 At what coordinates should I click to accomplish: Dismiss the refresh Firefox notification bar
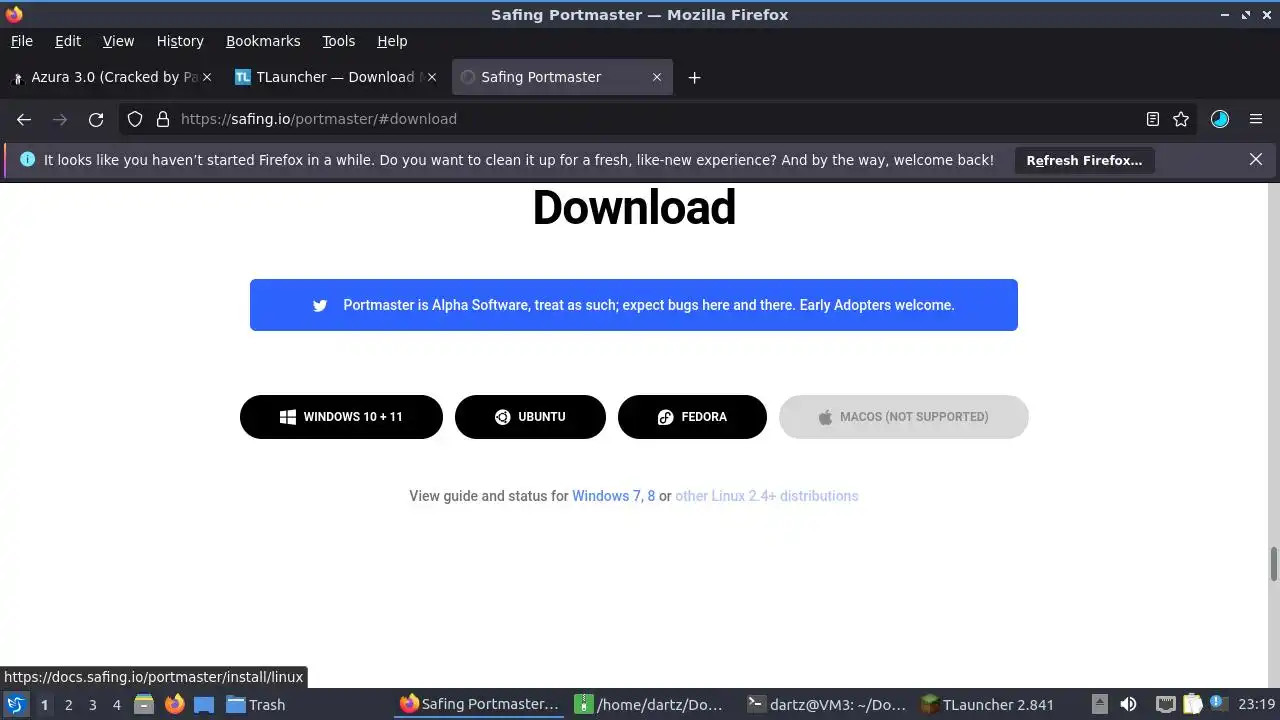point(1256,159)
